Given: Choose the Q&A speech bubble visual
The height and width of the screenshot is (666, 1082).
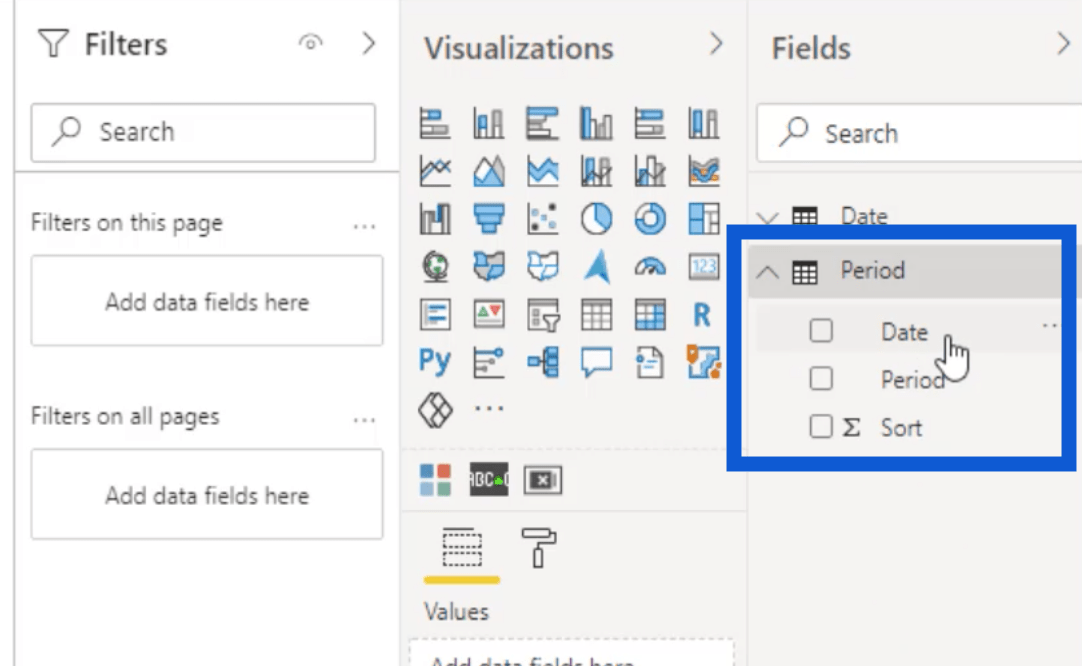Looking at the screenshot, I should 597,362.
